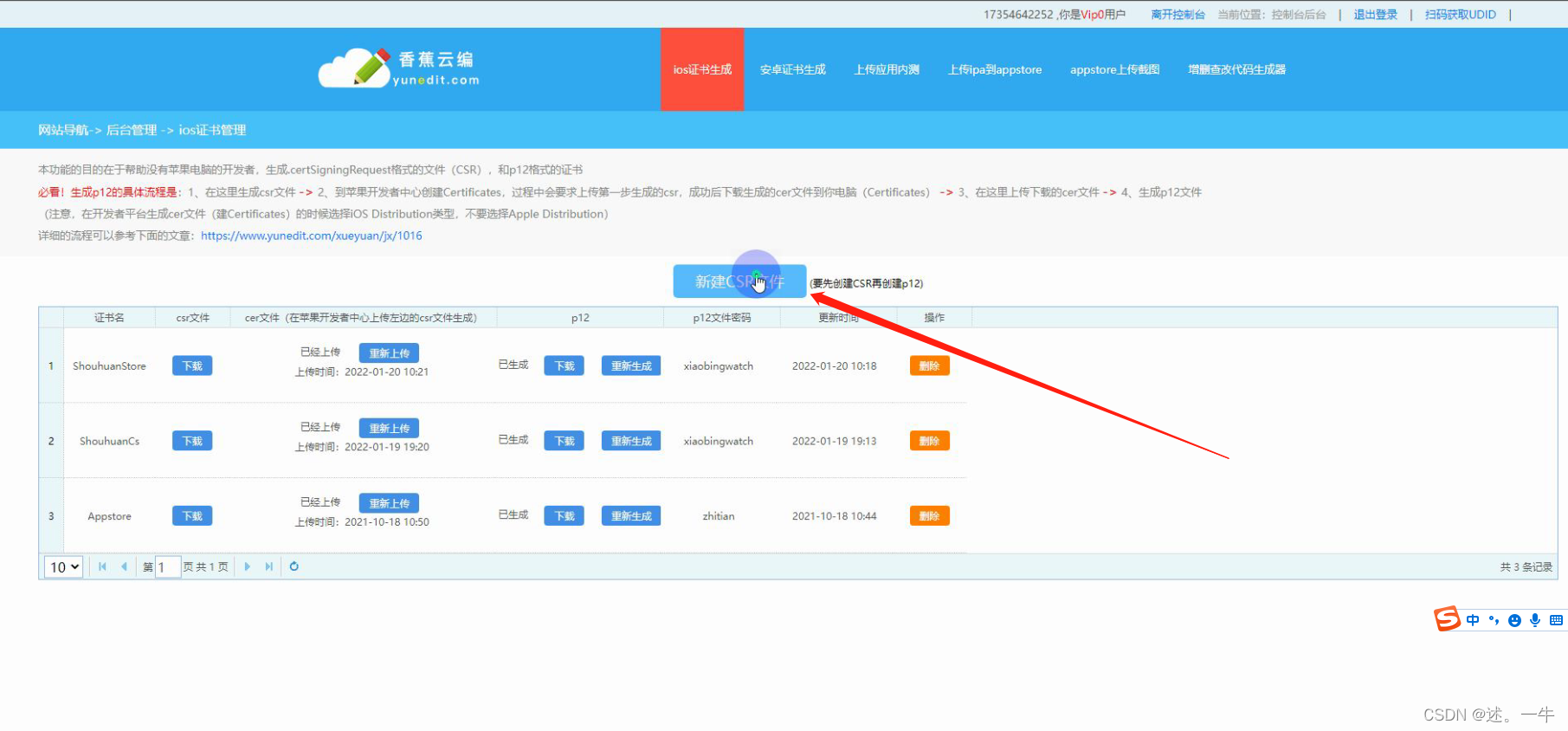Select password text zhitian
The height and width of the screenshot is (731, 1568).
click(719, 516)
